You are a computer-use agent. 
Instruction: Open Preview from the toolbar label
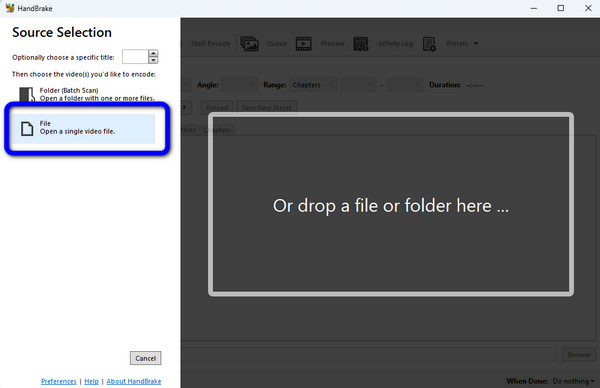pyautogui.click(x=332, y=44)
